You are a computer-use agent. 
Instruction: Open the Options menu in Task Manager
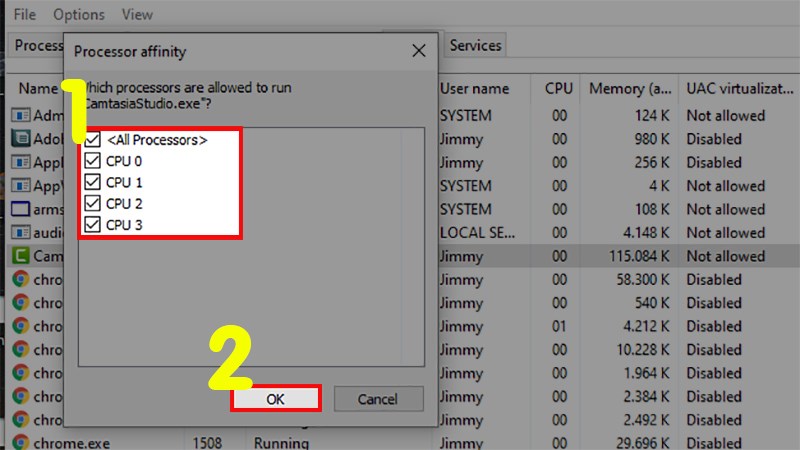click(79, 14)
